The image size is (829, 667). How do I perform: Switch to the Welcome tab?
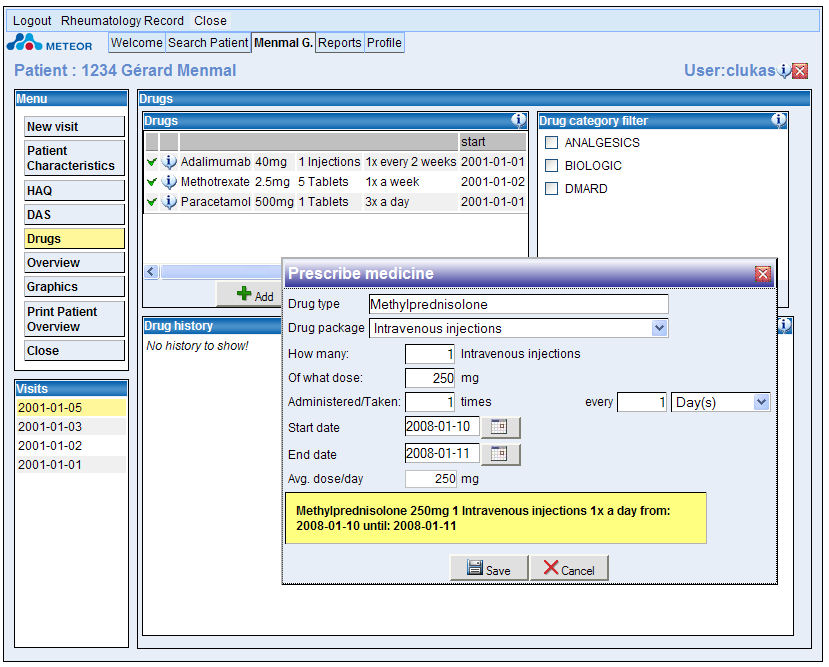pos(137,43)
